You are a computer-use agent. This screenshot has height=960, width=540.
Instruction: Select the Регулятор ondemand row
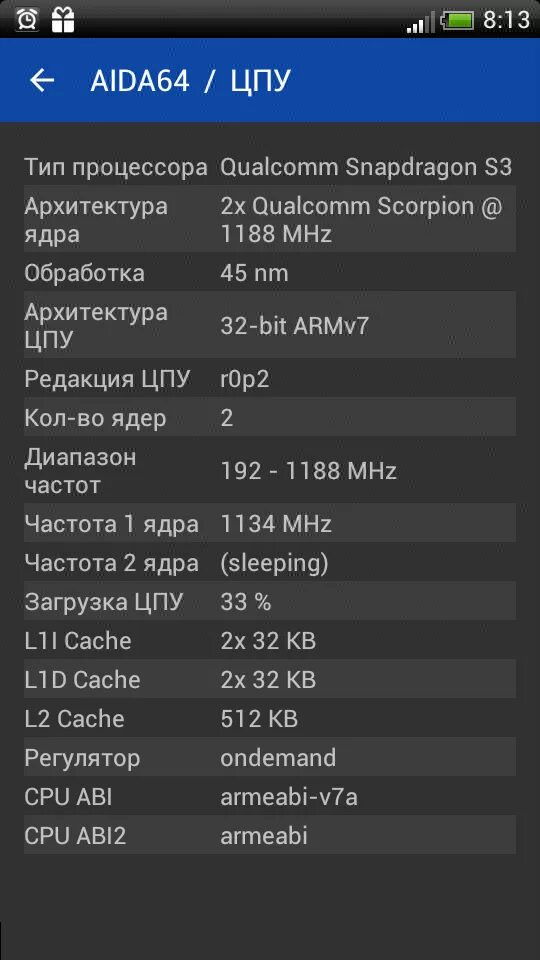[x=269, y=757]
